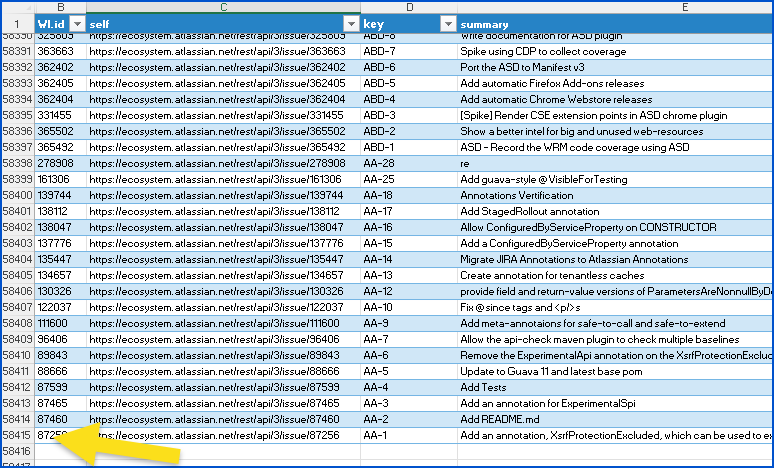Viewport: 774px width, 468px height.
Task: Click the issue/122037 URL cell
Action: pyautogui.click(x=224, y=308)
